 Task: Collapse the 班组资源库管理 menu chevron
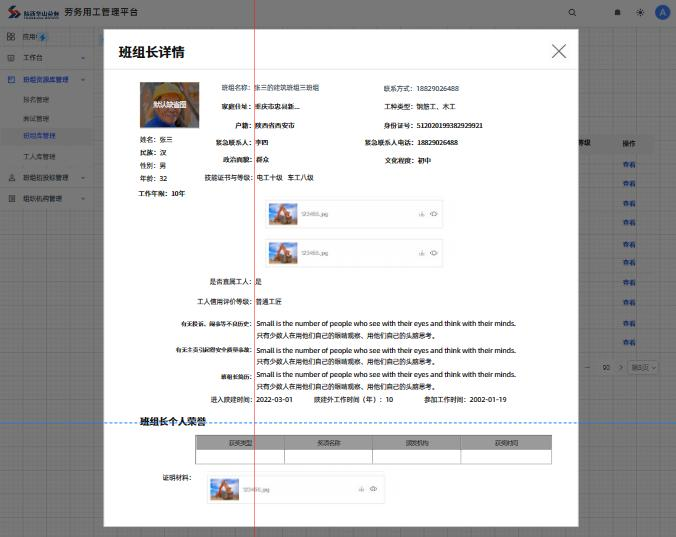tap(83, 80)
